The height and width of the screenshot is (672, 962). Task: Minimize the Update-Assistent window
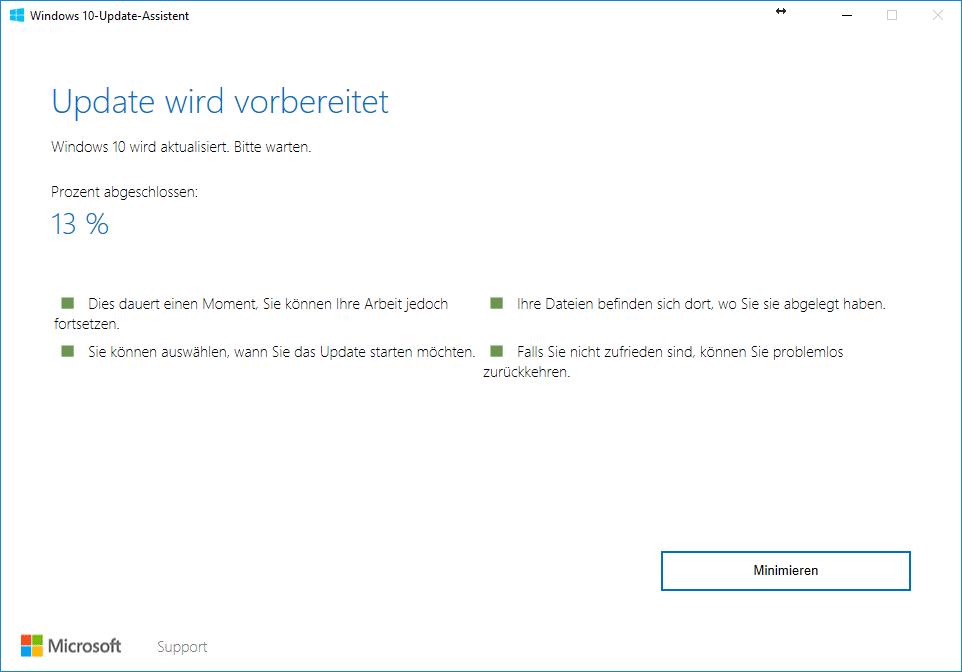[847, 15]
